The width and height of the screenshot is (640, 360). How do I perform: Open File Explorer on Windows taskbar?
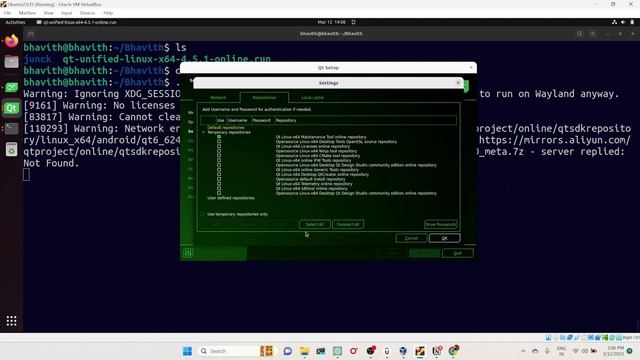coord(304,351)
